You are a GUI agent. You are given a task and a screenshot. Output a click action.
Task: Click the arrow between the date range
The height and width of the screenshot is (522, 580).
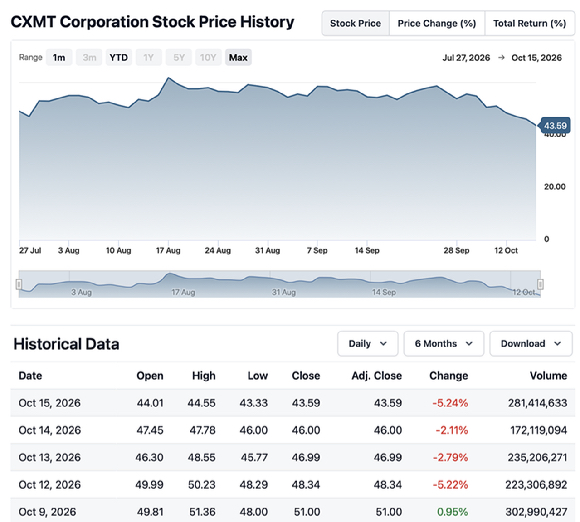point(501,58)
